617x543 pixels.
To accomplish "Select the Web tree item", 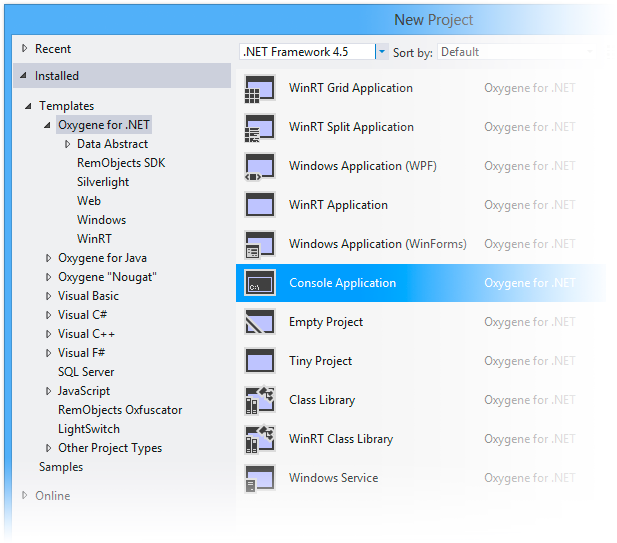I will (x=89, y=201).
